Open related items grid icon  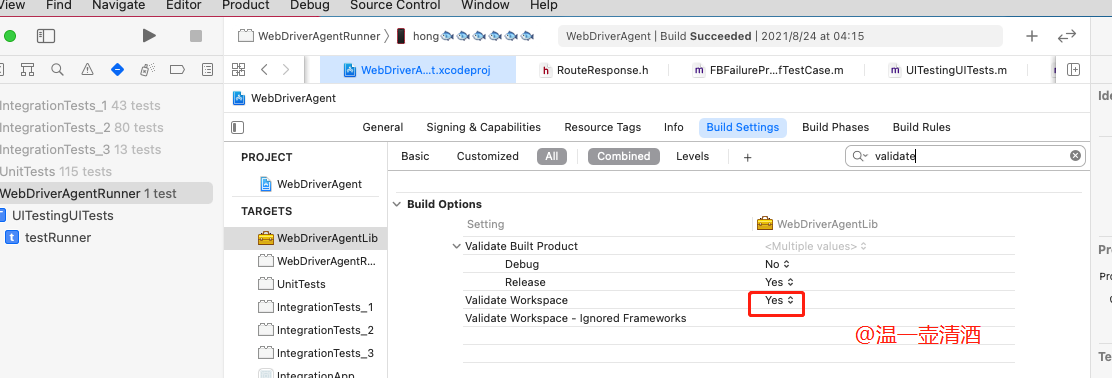point(238,70)
